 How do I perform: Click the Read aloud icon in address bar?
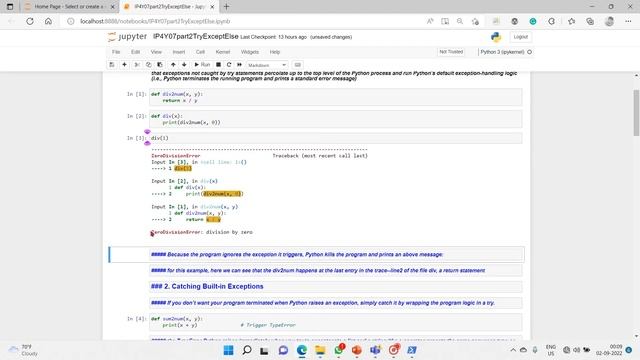(x=430, y=21)
